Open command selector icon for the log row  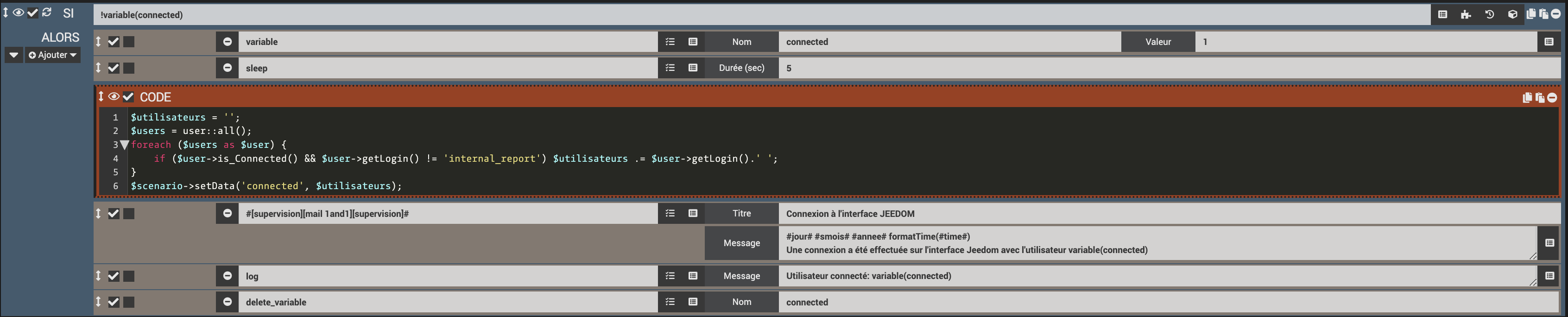point(693,276)
